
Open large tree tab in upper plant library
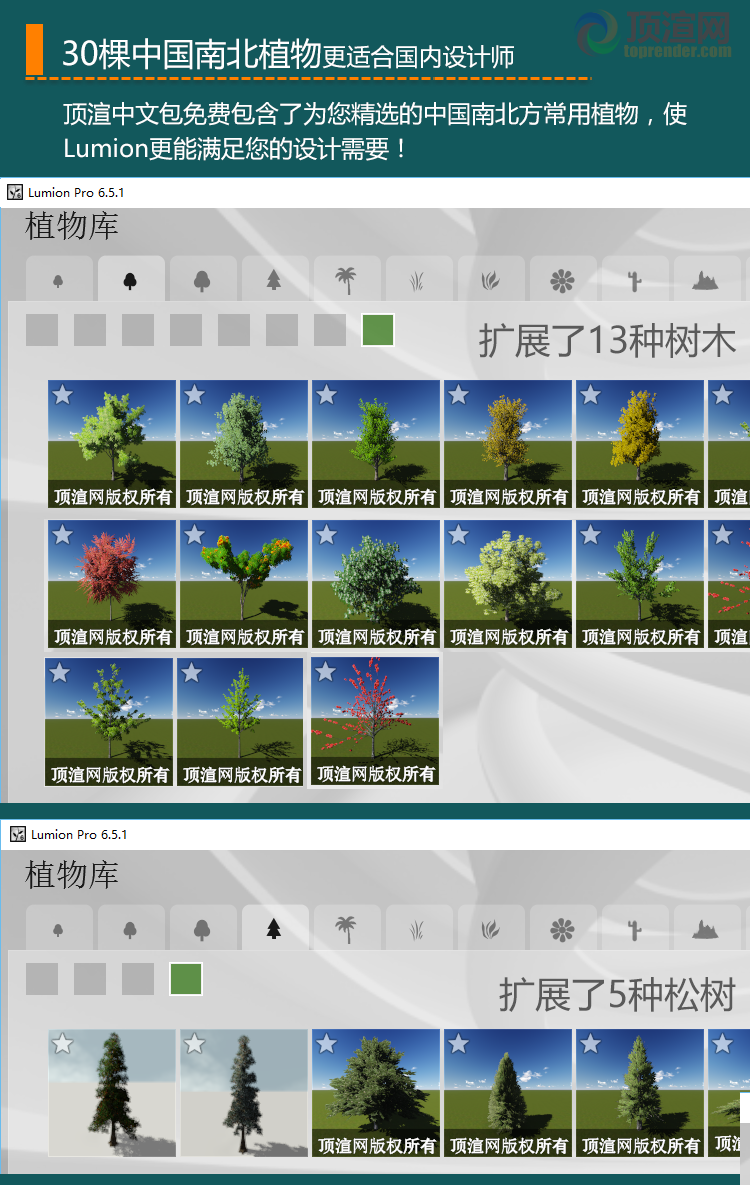203,280
